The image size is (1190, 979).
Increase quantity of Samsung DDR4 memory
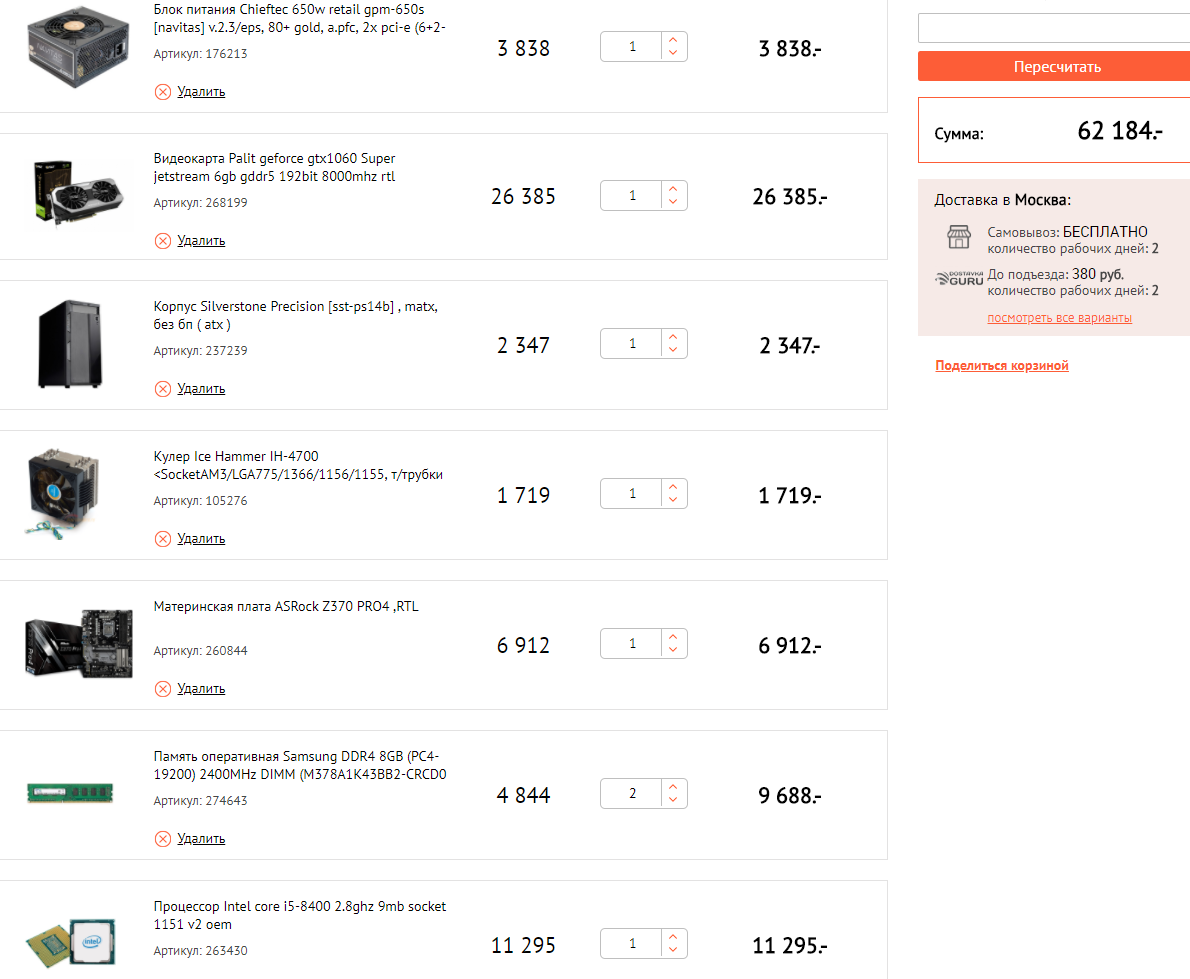(673, 788)
